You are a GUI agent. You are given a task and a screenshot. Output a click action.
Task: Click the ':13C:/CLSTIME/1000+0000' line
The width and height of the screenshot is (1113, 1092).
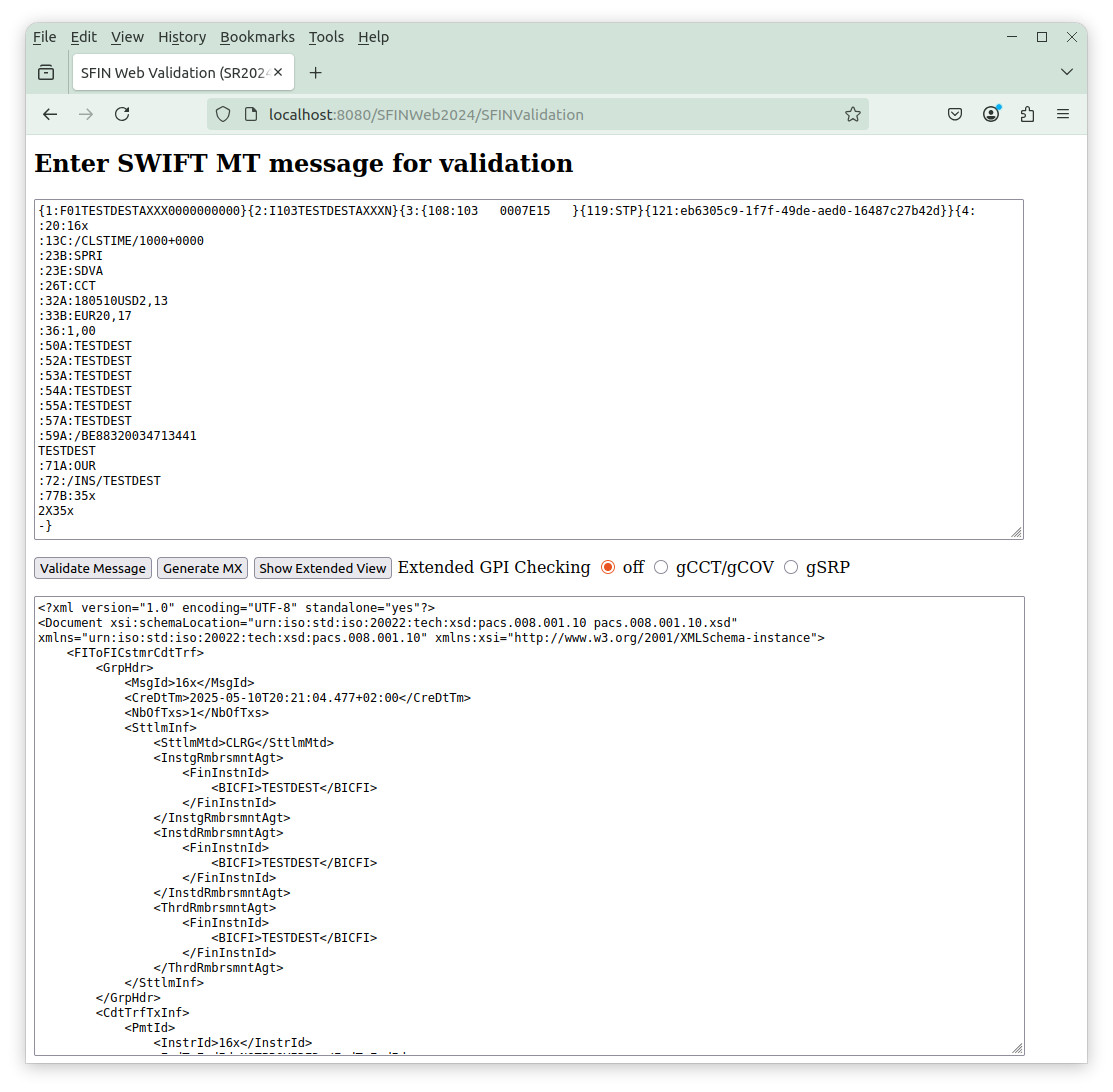point(121,241)
